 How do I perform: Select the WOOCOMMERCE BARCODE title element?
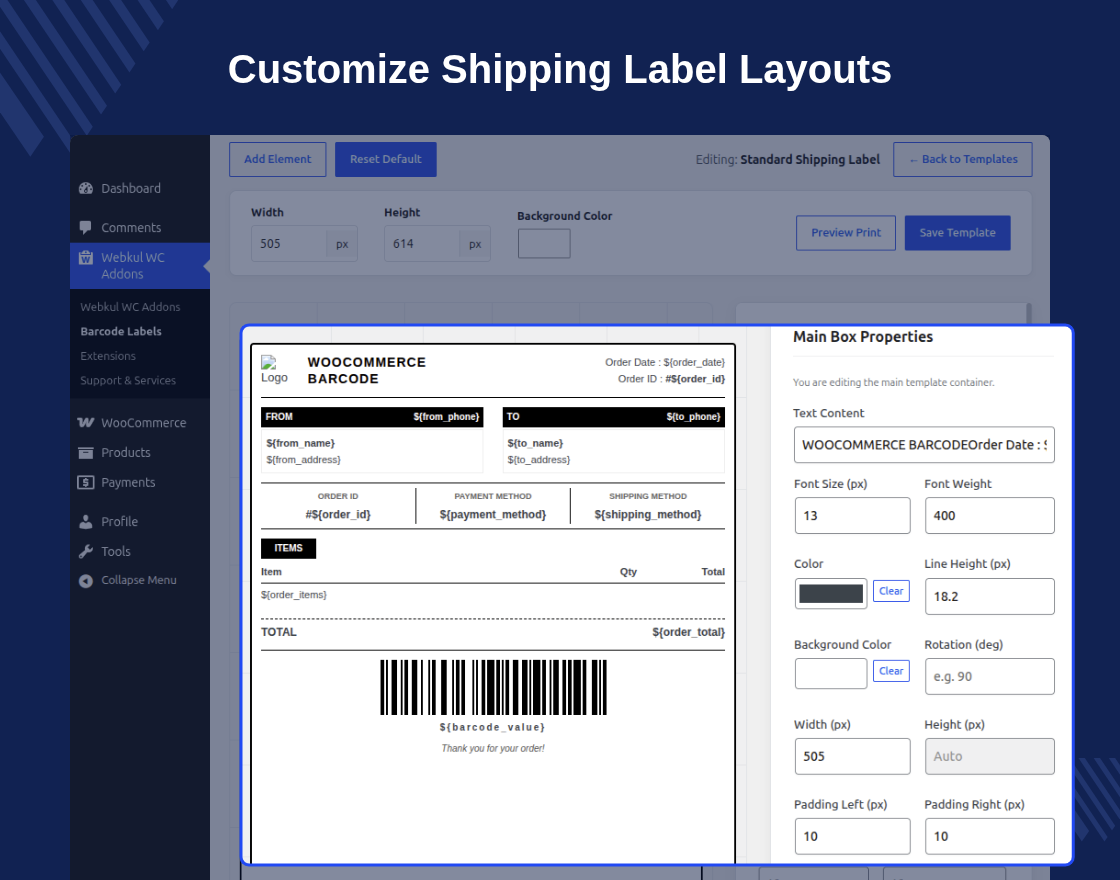click(x=366, y=371)
